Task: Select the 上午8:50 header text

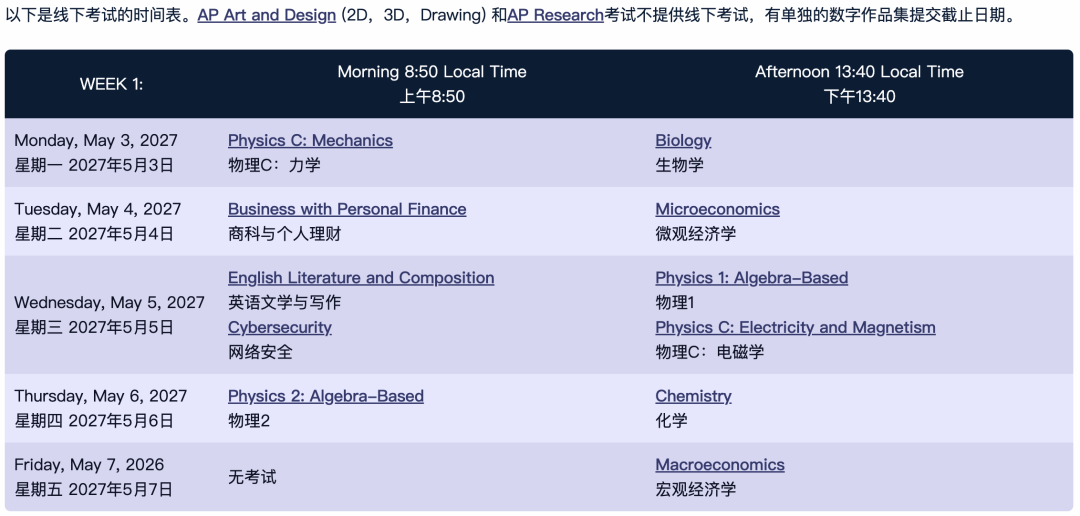Action: pyautogui.click(x=432, y=96)
